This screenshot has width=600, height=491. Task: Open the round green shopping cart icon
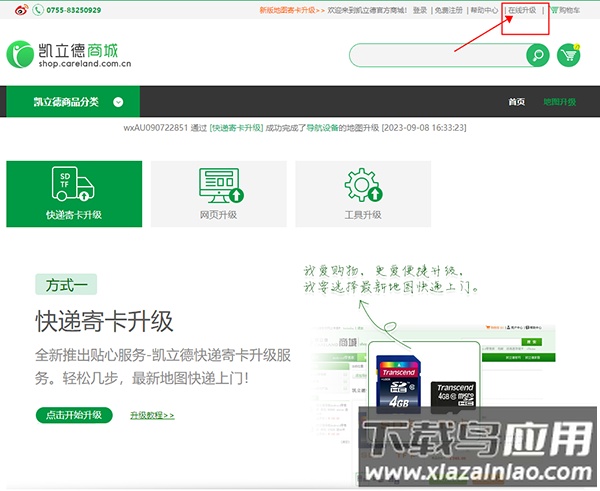tap(569, 55)
